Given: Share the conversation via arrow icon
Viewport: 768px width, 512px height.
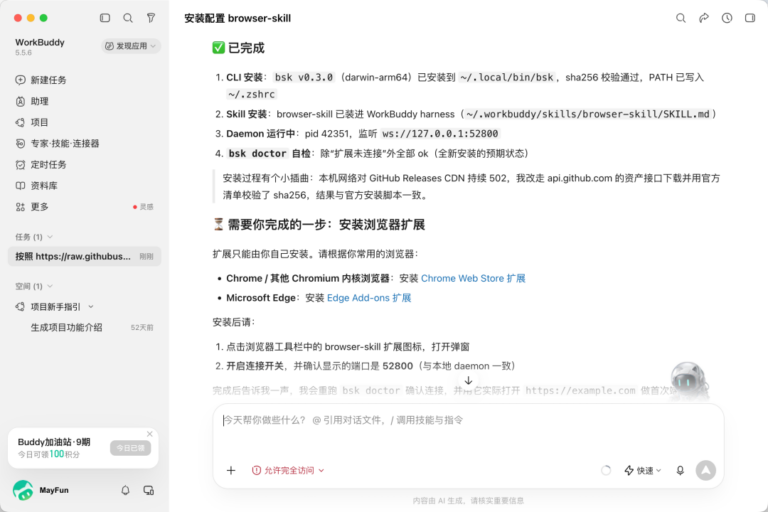Looking at the screenshot, I should (704, 18).
